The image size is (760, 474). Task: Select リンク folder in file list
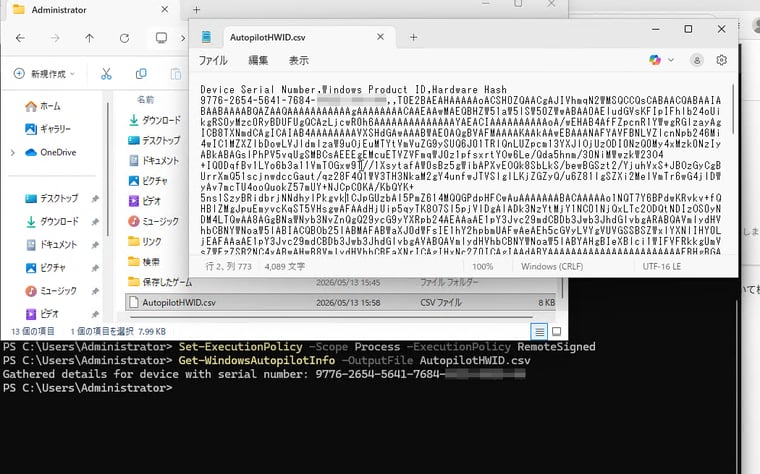click(145, 241)
